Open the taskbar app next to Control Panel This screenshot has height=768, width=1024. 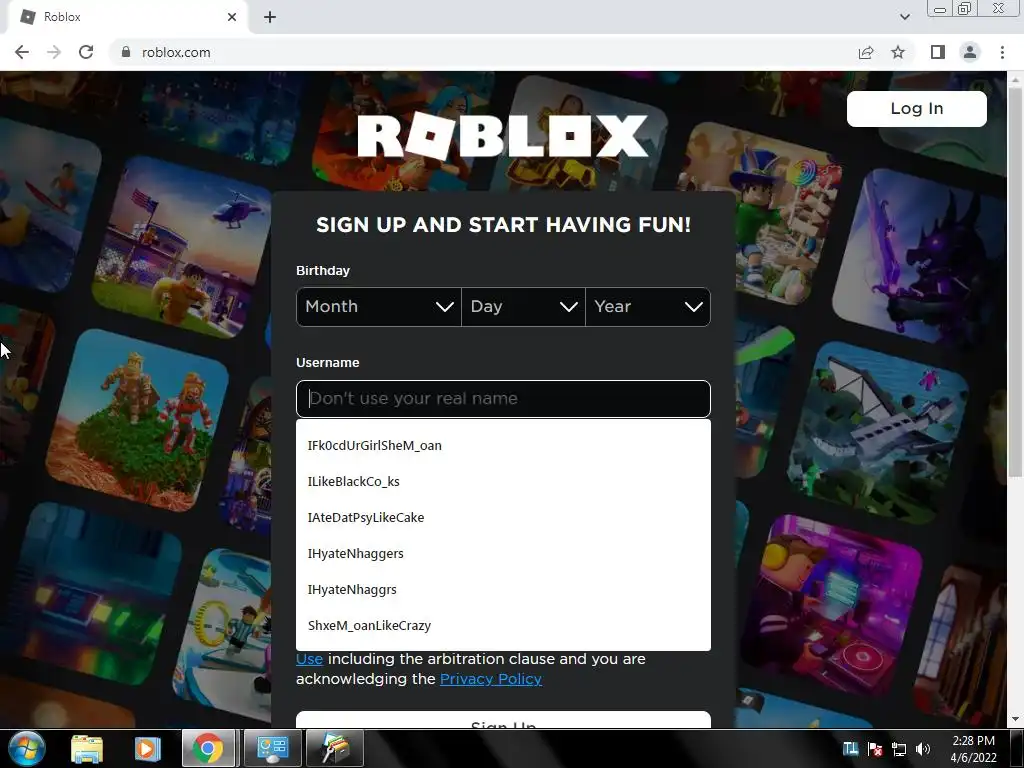pyautogui.click(x=334, y=748)
